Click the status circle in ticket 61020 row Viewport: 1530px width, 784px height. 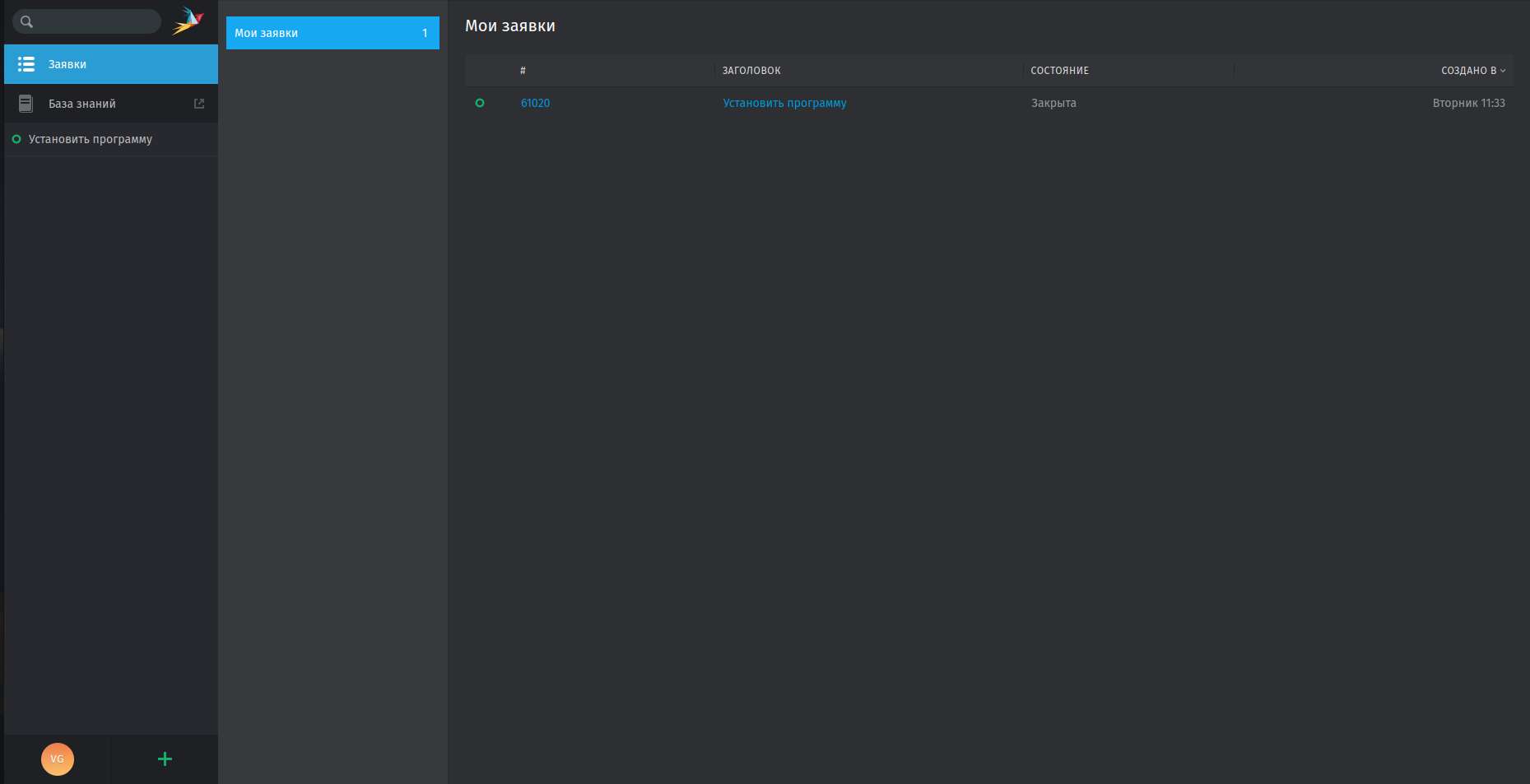coord(480,103)
